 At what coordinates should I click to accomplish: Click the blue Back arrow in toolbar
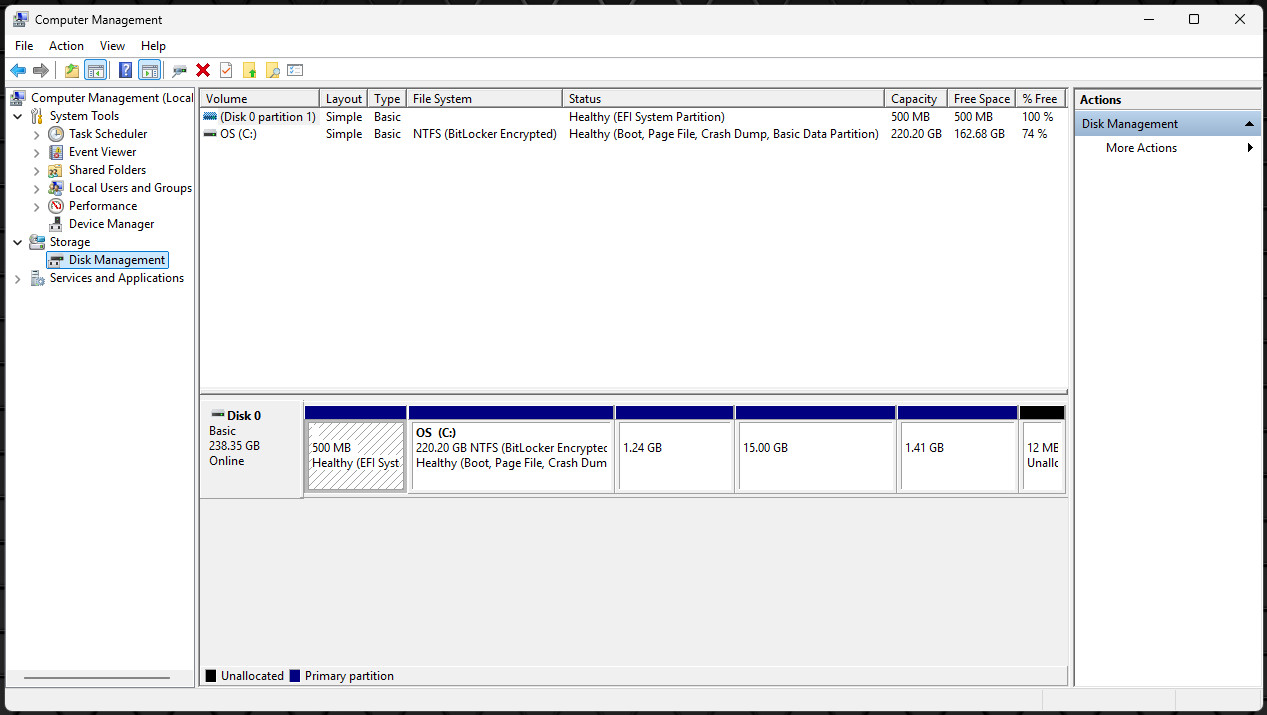click(x=17, y=70)
